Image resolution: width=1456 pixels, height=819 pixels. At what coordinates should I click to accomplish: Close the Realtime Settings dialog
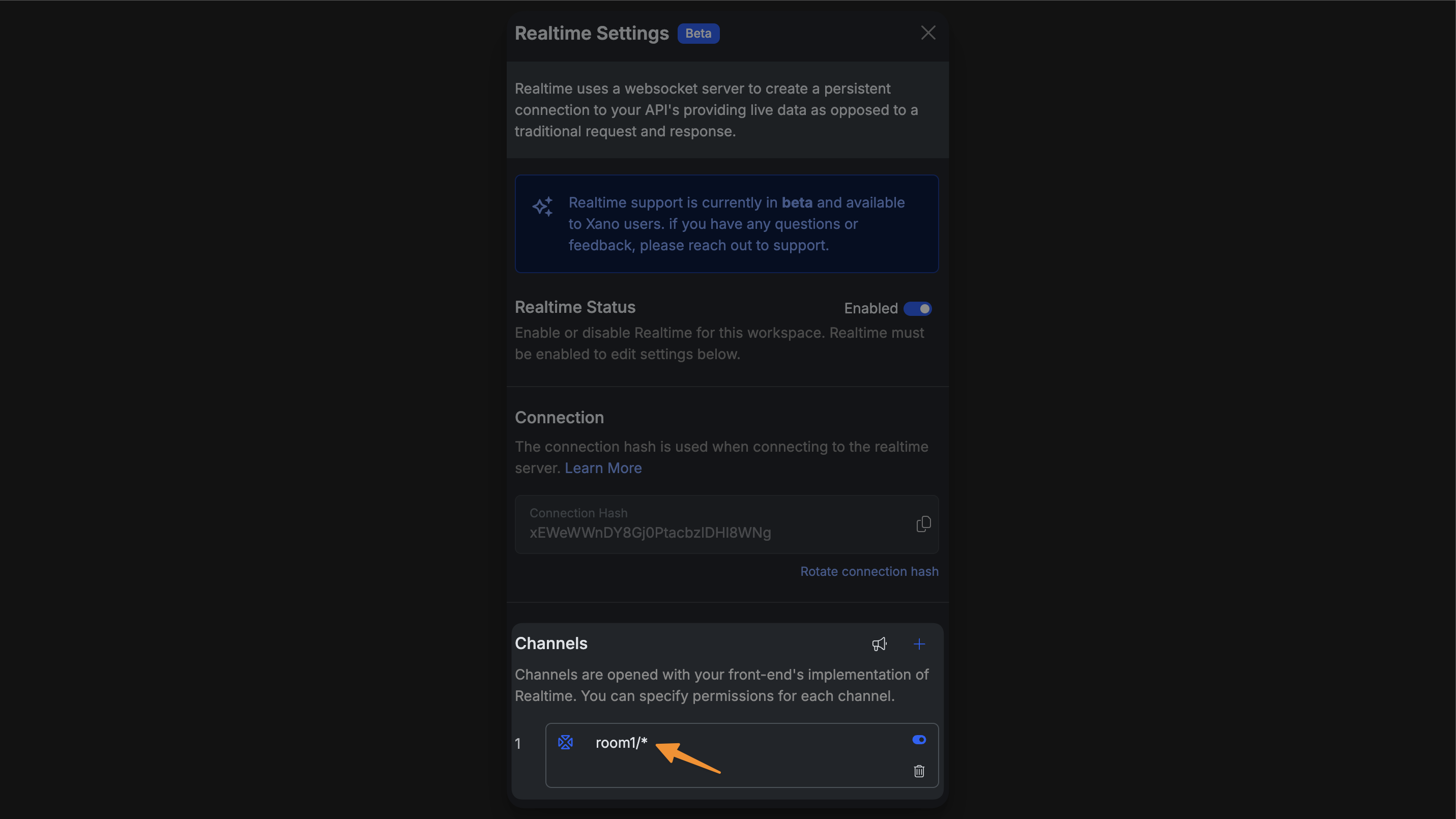tap(927, 32)
